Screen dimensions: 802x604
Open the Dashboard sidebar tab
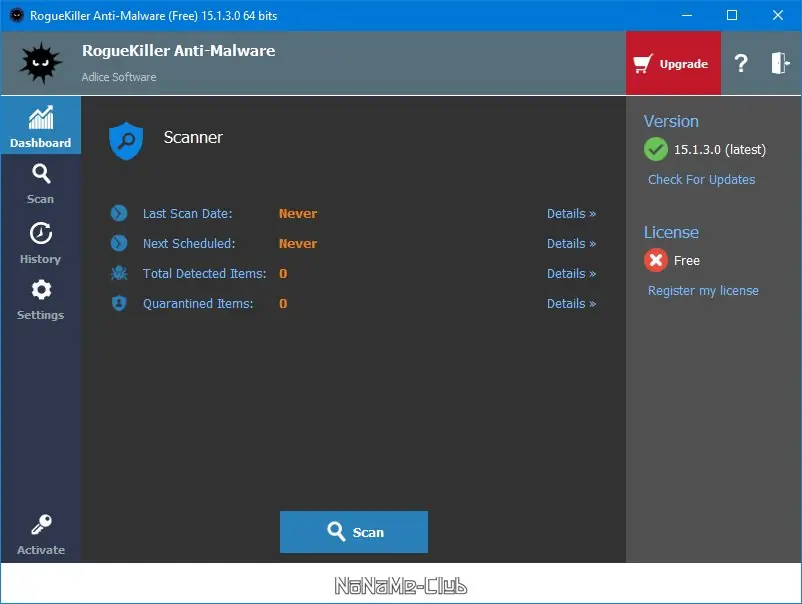click(40, 125)
